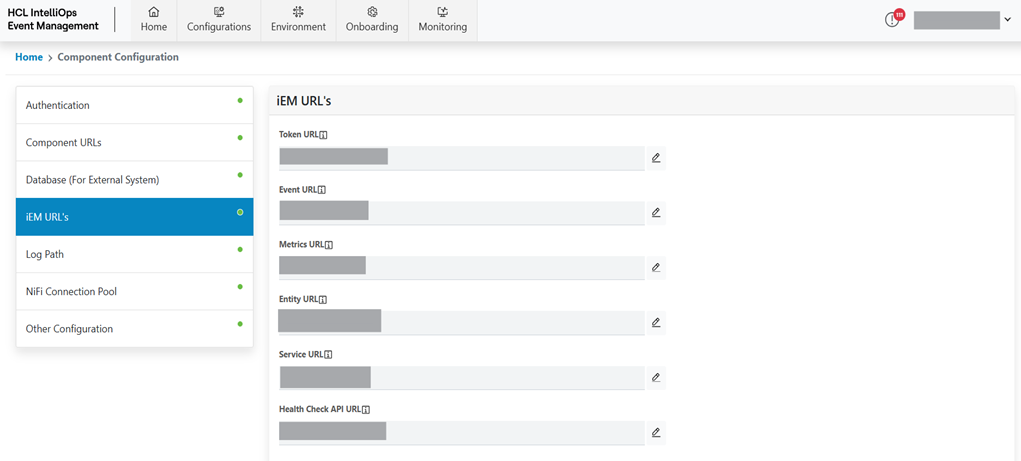Viewport: 1021px width, 461px height.
Task: Open the Configurations menu
Action: [x=218, y=20]
